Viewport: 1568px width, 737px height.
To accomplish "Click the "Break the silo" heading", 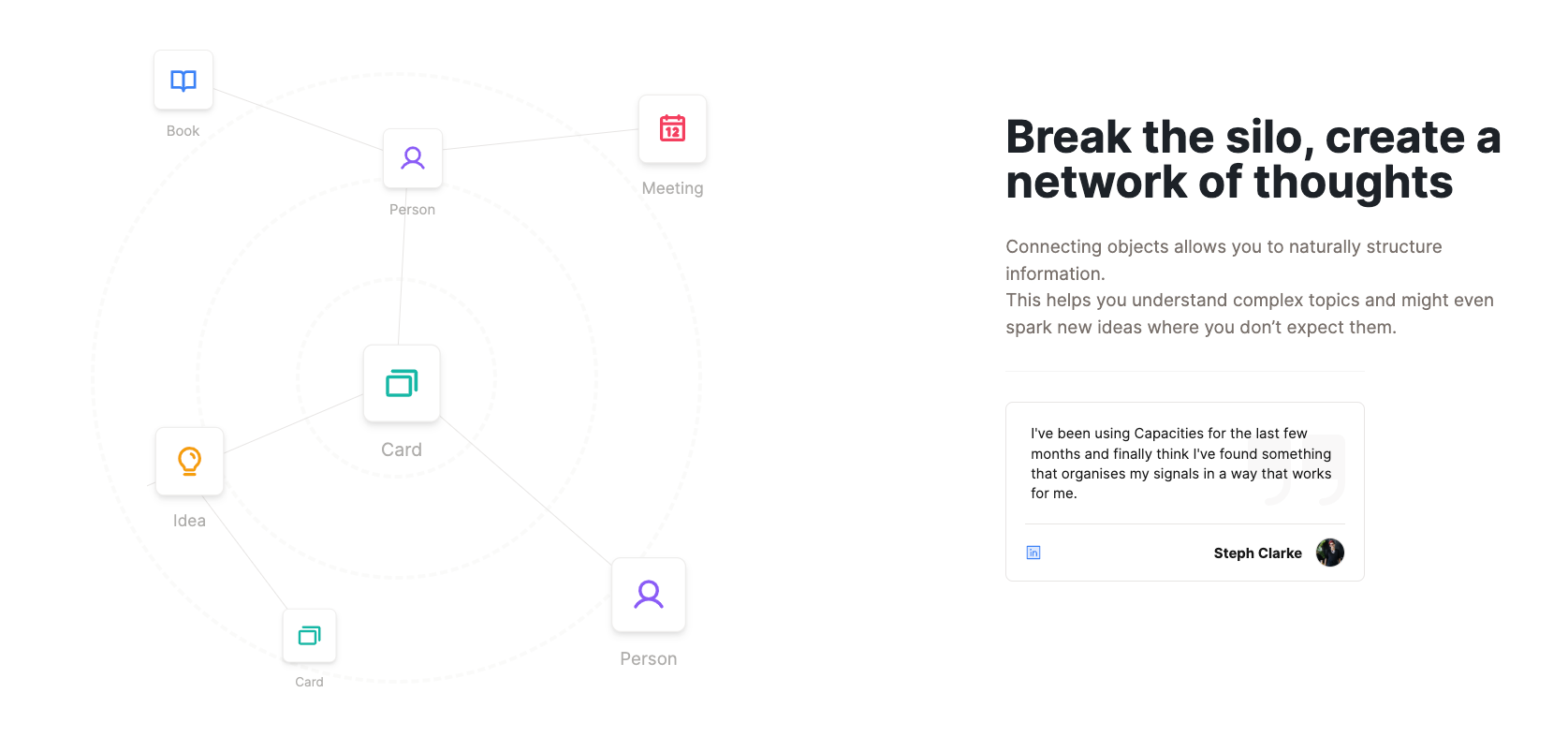I will (x=1253, y=159).
